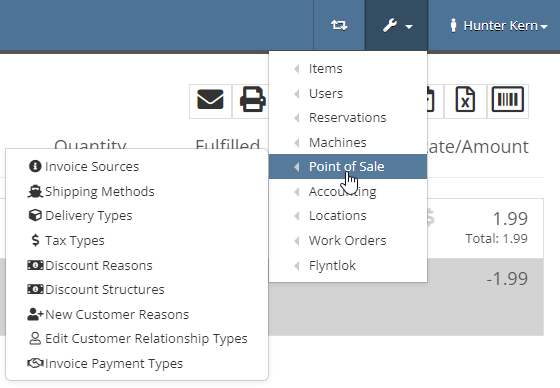Click the Fulfilled column header
Viewport: 560px width, 388px height.
point(228,144)
